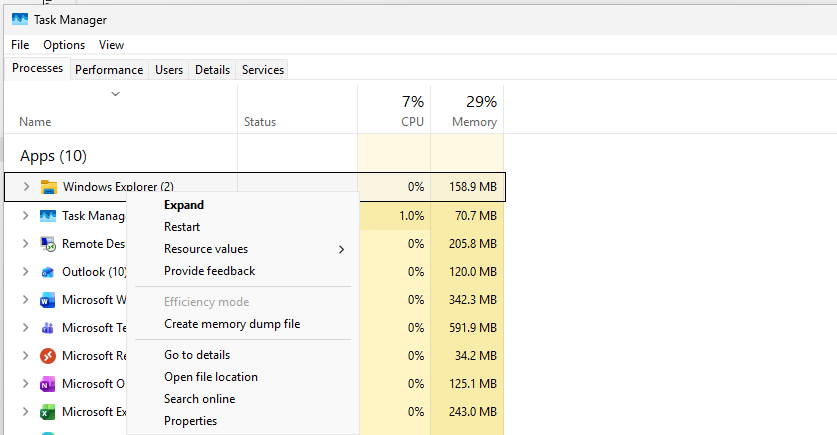This screenshot has width=837, height=435.
Task: Click the Task Manager process icon
Action: [48, 216]
